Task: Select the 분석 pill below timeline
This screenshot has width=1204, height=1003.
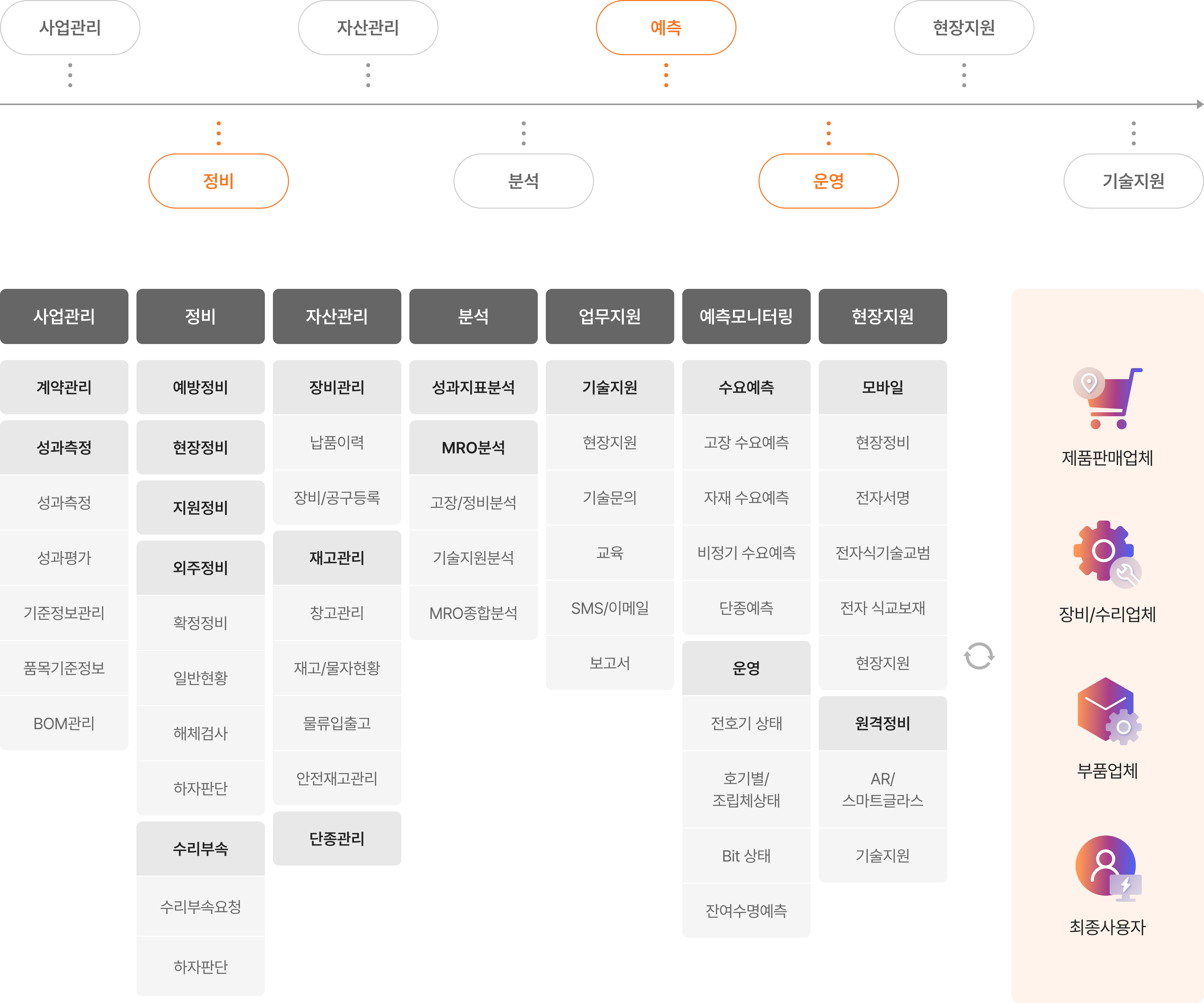Action: click(x=523, y=181)
